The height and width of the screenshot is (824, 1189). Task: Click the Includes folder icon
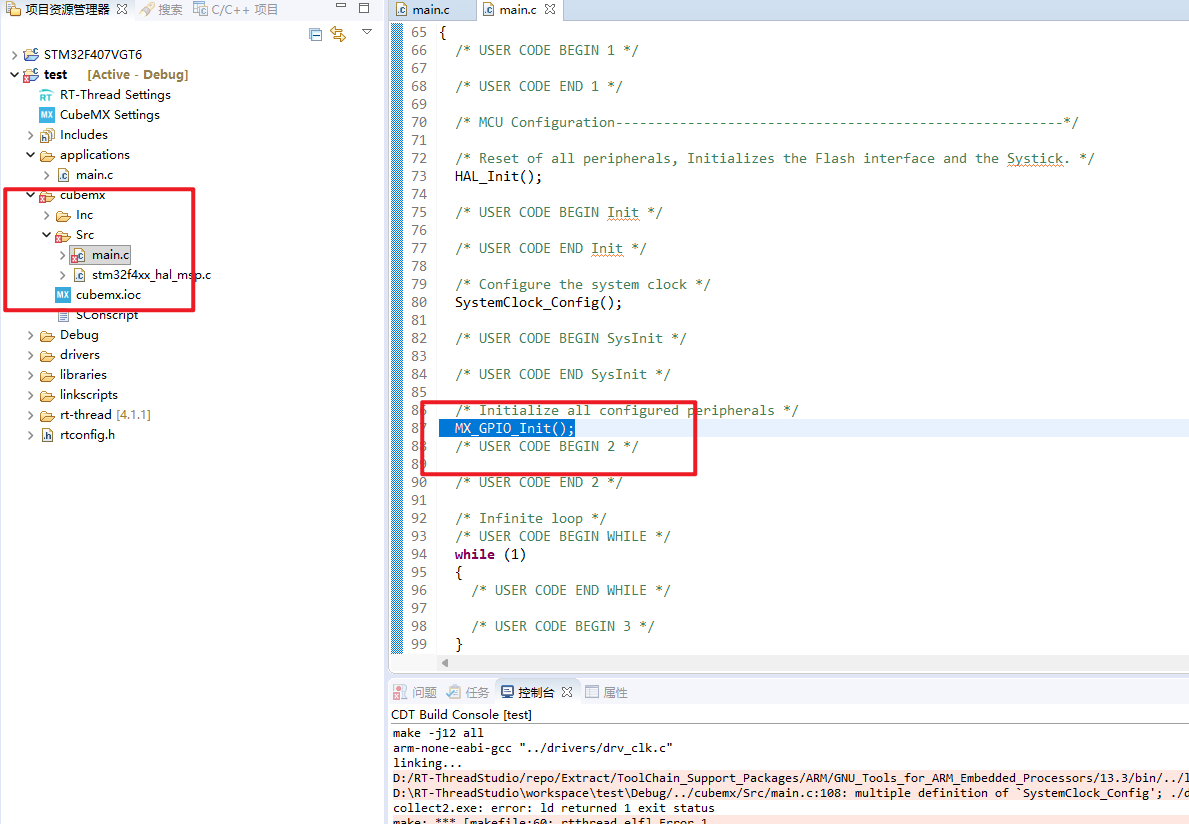47,135
